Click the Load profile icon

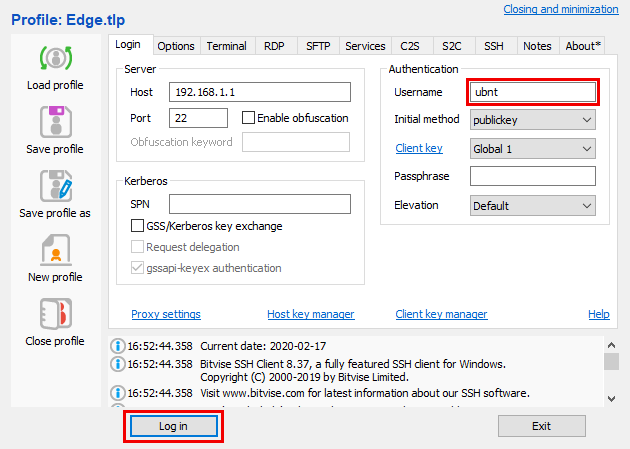click(55, 58)
